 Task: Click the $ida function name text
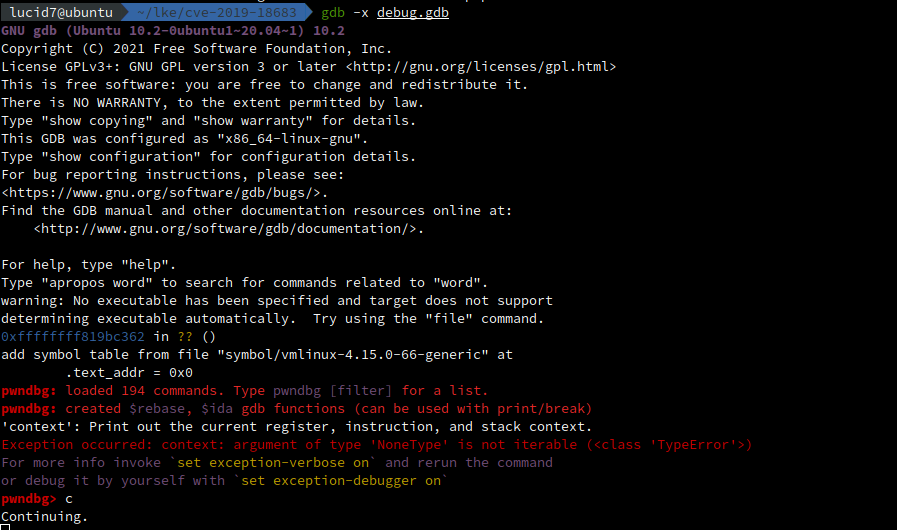217,409
